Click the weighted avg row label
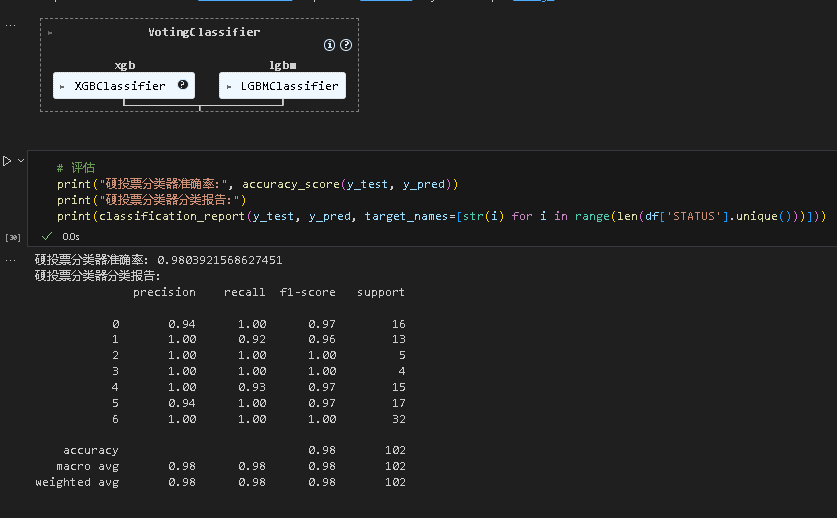The width and height of the screenshot is (837, 518). click(77, 482)
